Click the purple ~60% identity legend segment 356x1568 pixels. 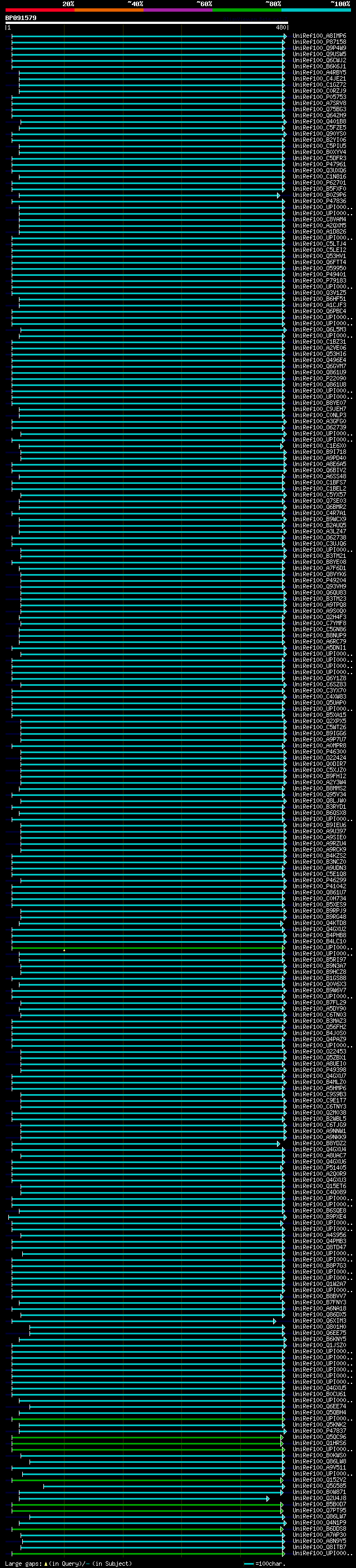[x=179, y=10]
